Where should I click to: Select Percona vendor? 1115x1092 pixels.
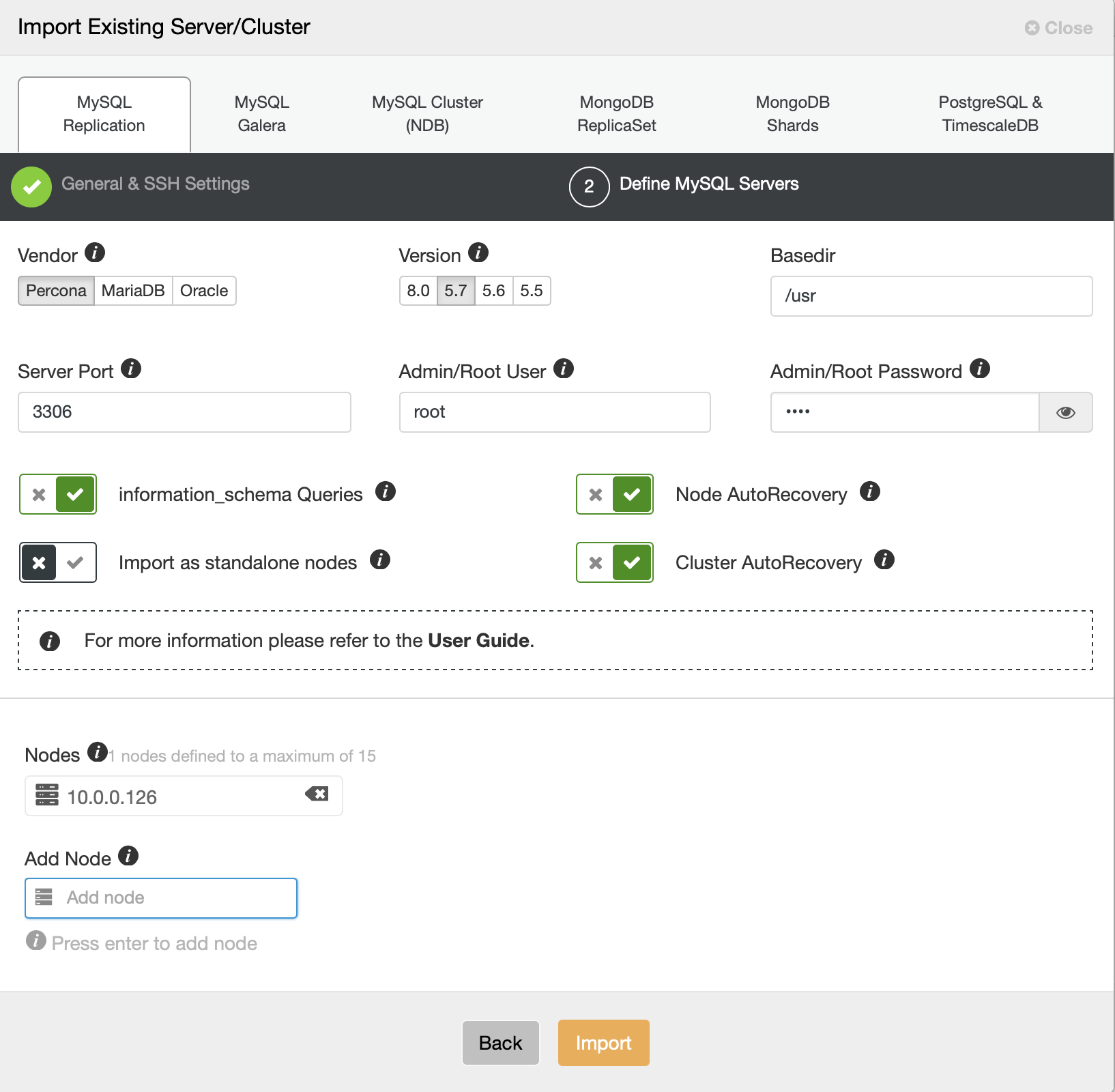[56, 291]
